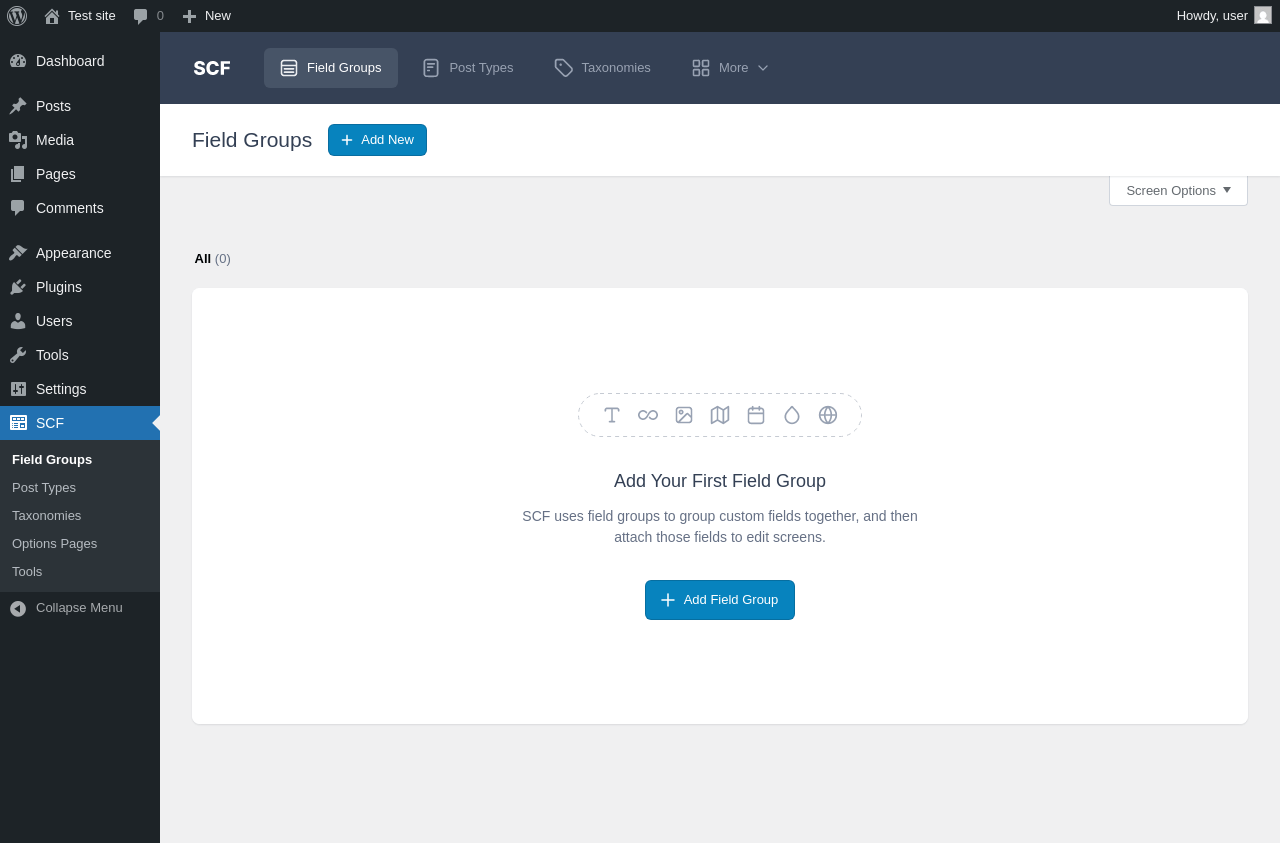This screenshot has width=1280, height=843.
Task: Open Posts menu item
Action: tap(80, 106)
